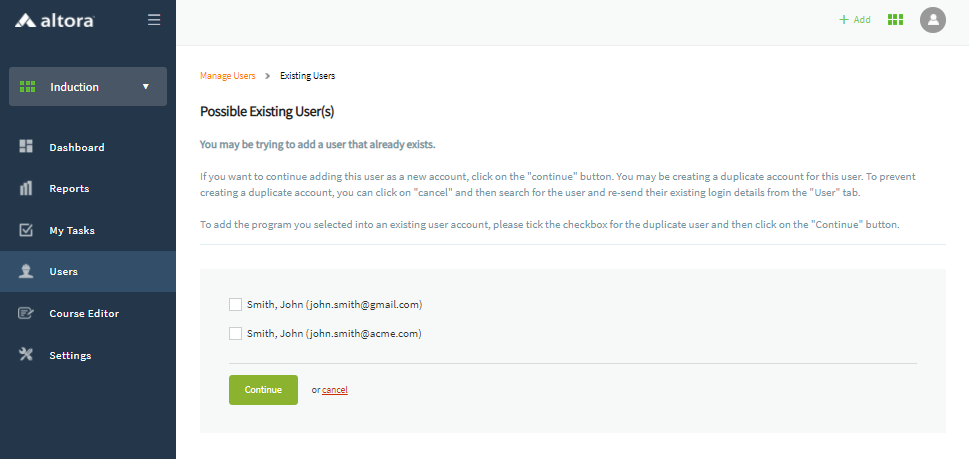This screenshot has width=969, height=459.
Task: Click the My Tasks checkmark icon
Action: click(27, 230)
